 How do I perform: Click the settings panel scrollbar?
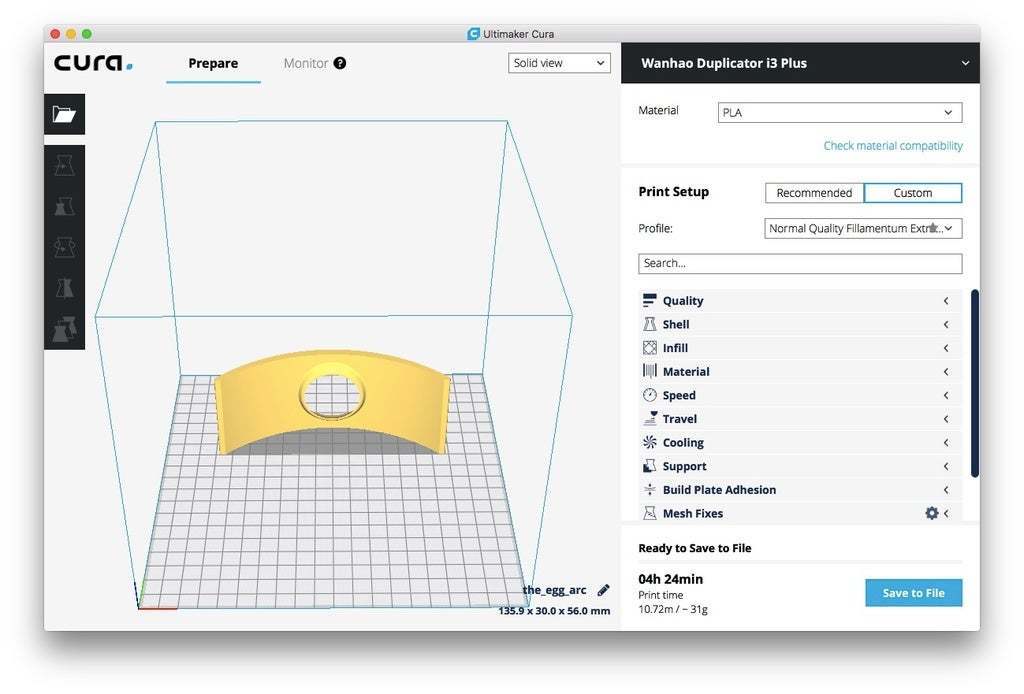pos(975,383)
